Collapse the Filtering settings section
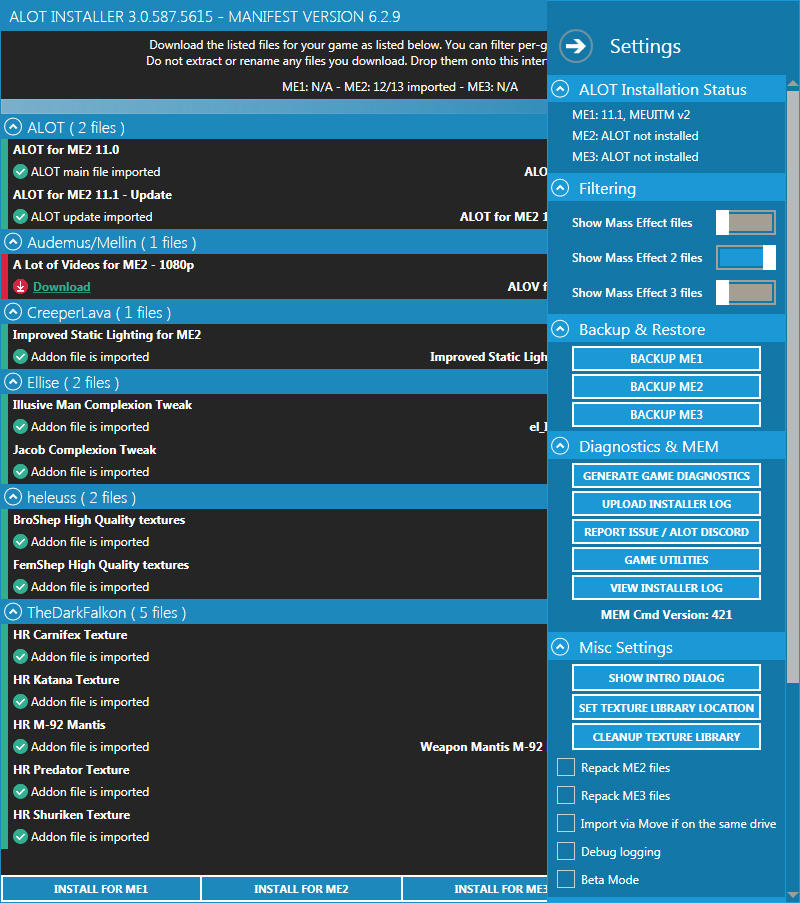The width and height of the screenshot is (800, 903). pyautogui.click(x=560, y=188)
